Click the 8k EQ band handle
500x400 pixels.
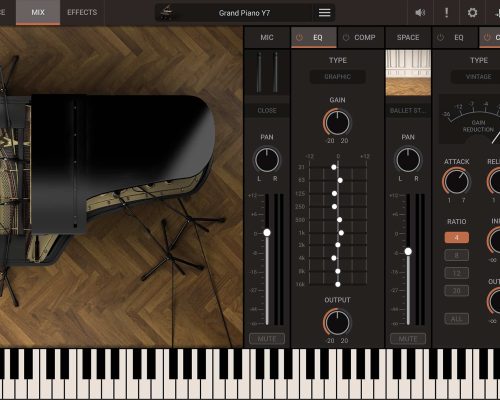[338, 271]
